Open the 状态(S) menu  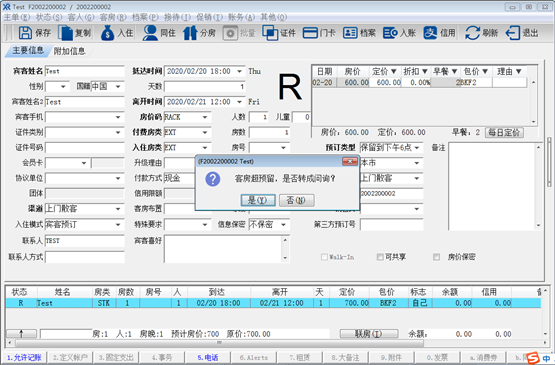(49, 17)
